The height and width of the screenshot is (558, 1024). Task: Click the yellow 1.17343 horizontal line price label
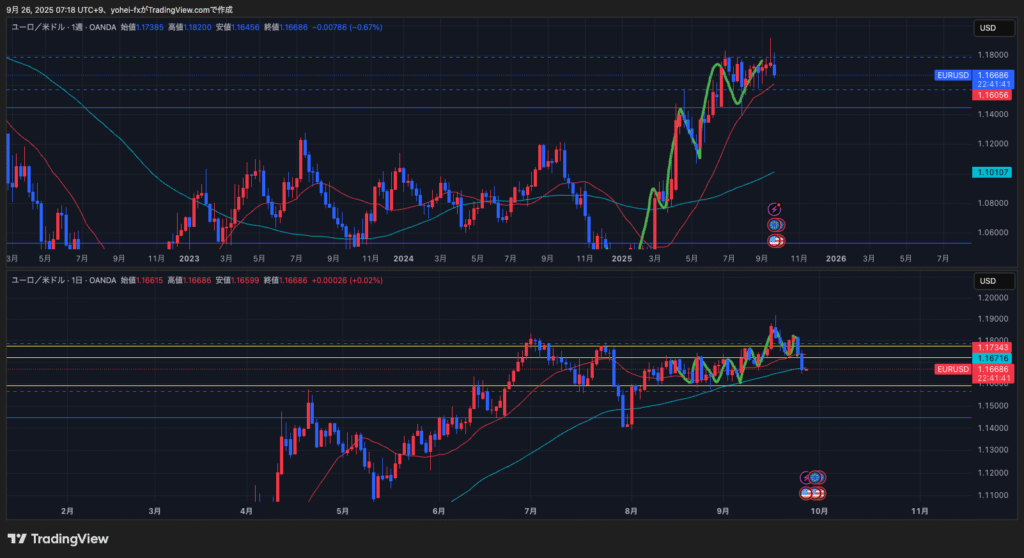992,347
